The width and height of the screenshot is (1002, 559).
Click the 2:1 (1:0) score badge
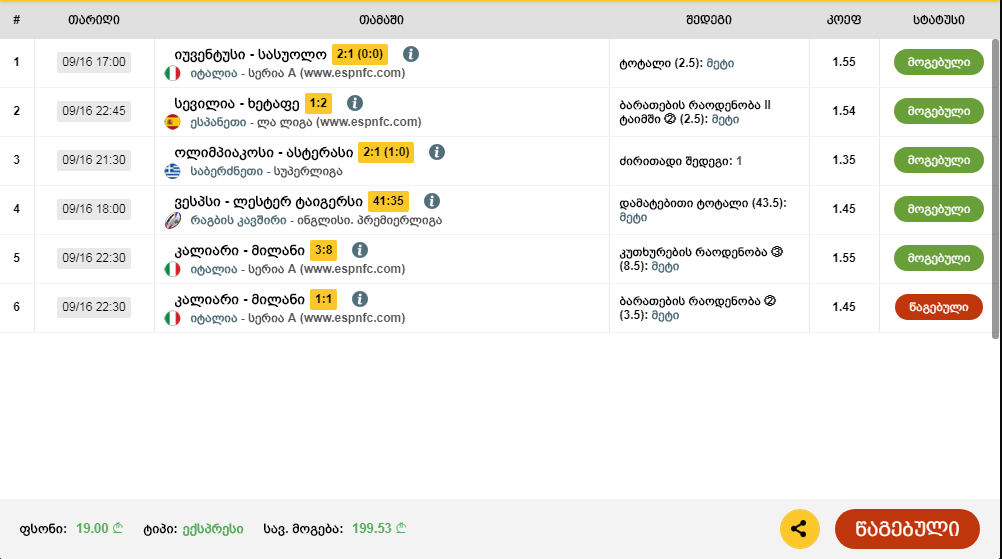[386, 152]
